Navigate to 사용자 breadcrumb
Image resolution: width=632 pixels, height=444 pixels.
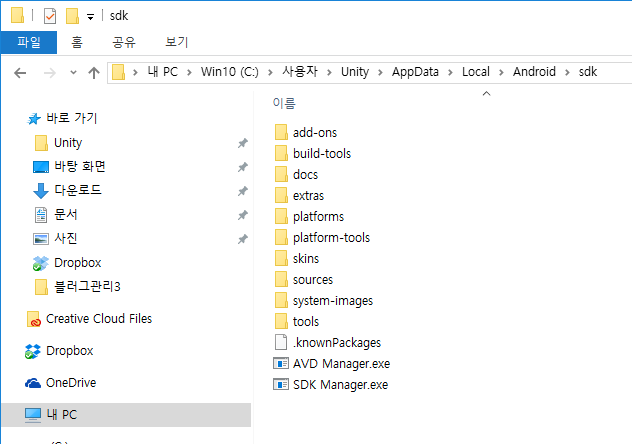pyautogui.click(x=300, y=72)
